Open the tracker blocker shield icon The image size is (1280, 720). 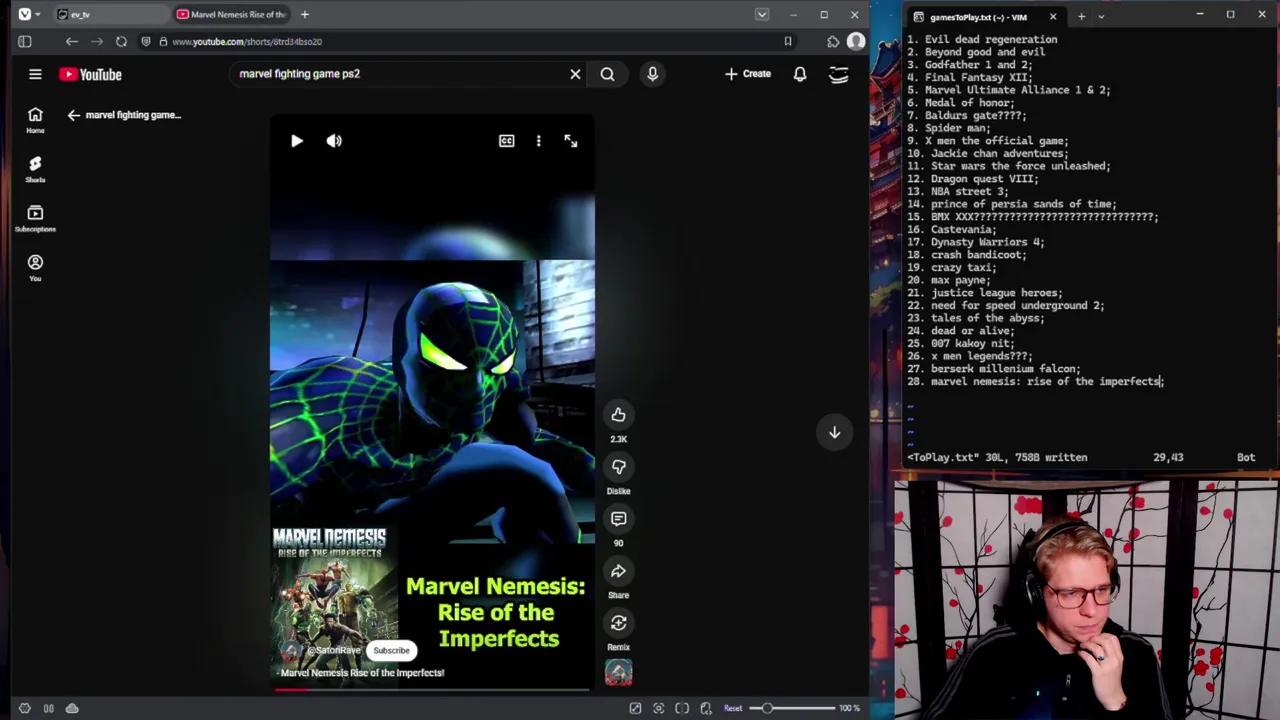tap(146, 41)
